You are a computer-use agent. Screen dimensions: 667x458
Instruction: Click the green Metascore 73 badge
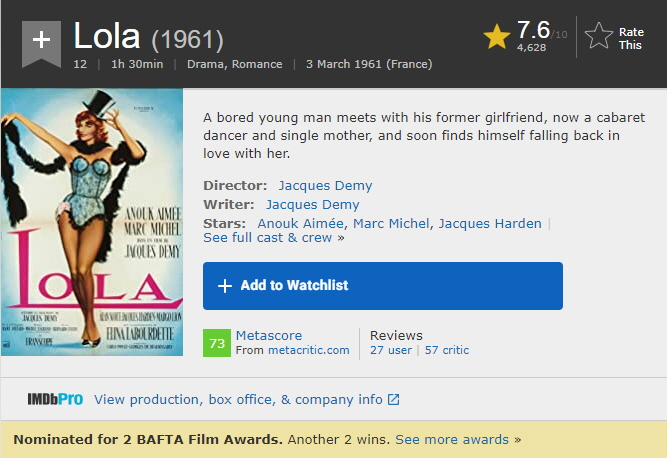click(217, 343)
